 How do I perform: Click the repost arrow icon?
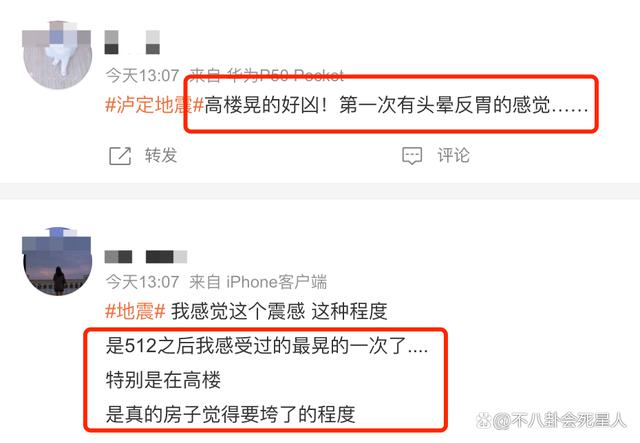[120, 156]
